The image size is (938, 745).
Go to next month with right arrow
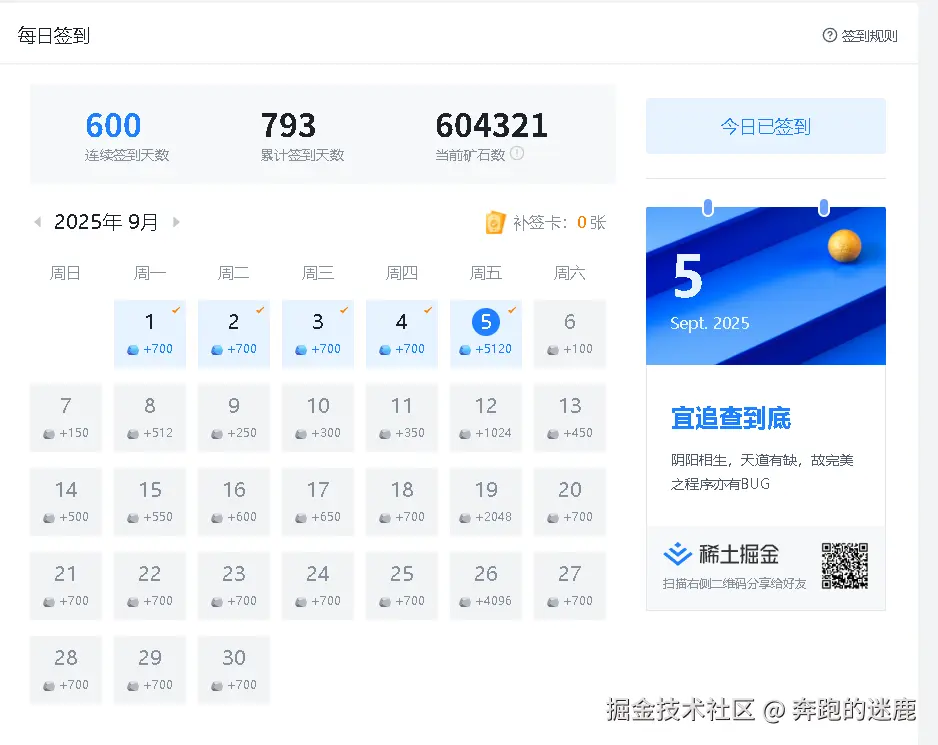(176, 222)
